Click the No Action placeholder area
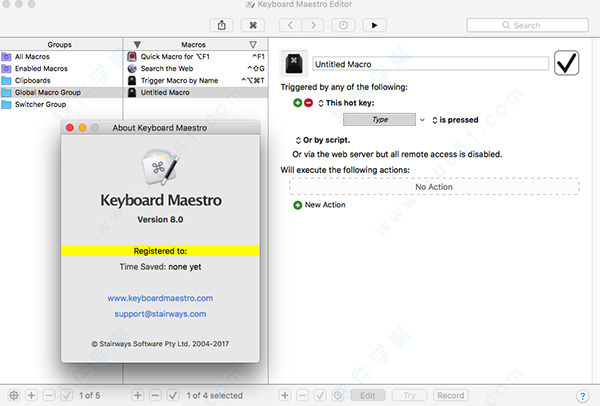 (434, 187)
